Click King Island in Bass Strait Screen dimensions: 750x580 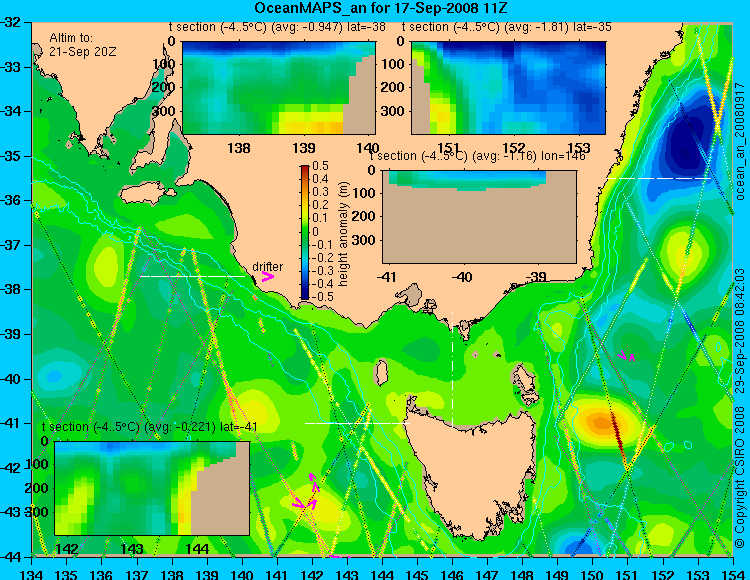381,372
